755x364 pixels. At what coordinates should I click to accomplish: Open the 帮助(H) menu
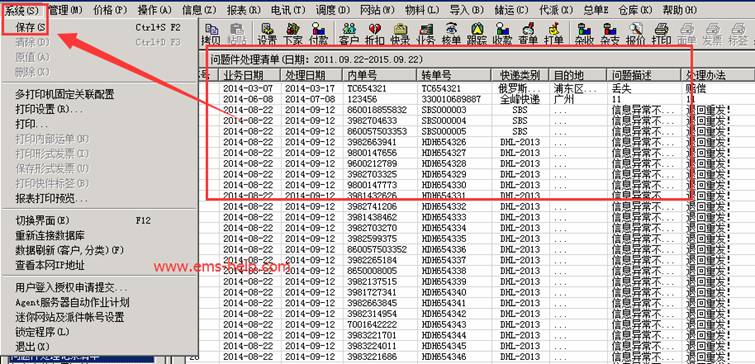[x=679, y=9]
